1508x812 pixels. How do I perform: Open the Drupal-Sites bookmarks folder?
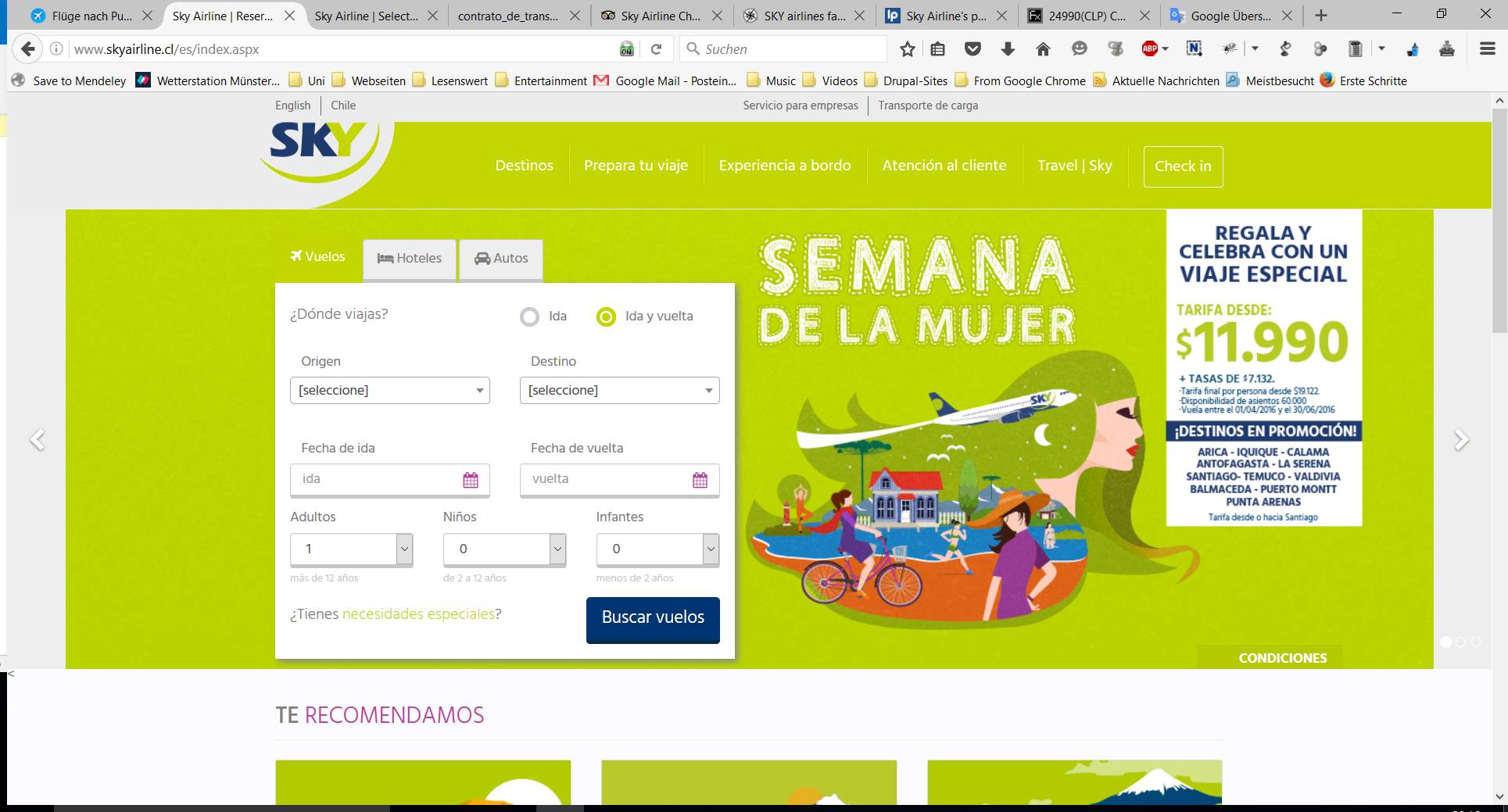[905, 80]
